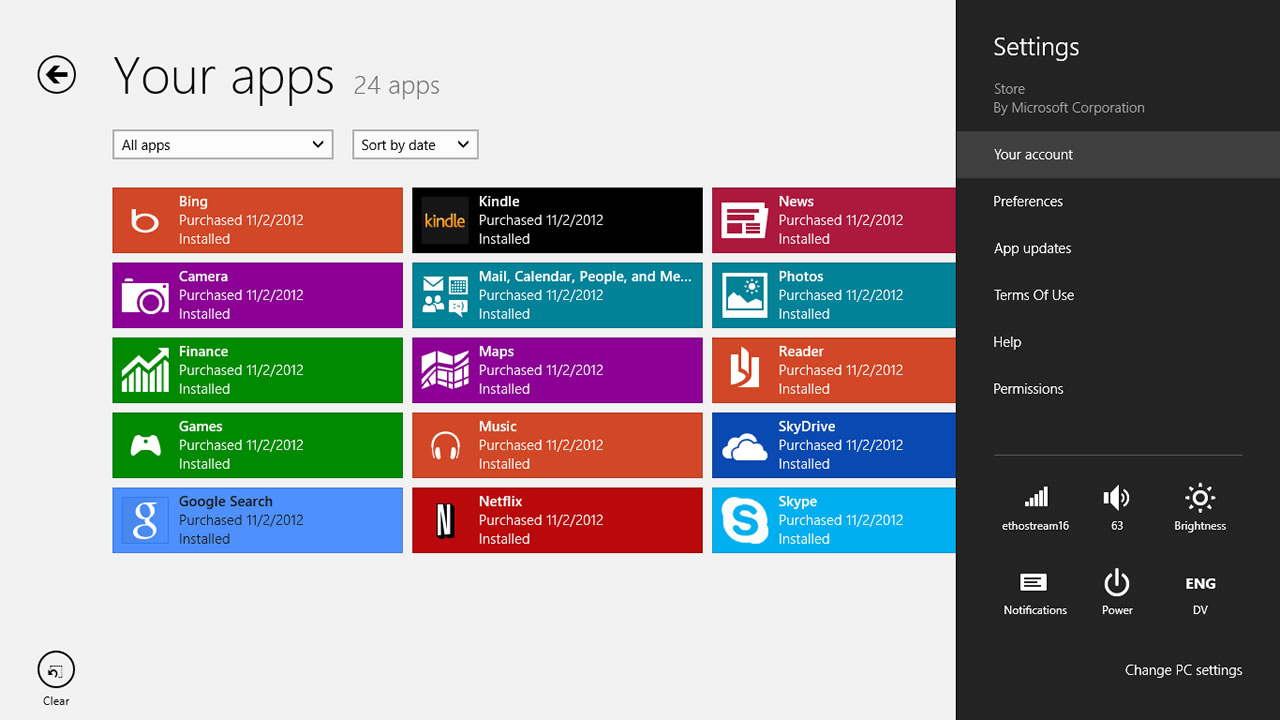The height and width of the screenshot is (720, 1280).
Task: Open the Notifications icon
Action: point(1034,583)
